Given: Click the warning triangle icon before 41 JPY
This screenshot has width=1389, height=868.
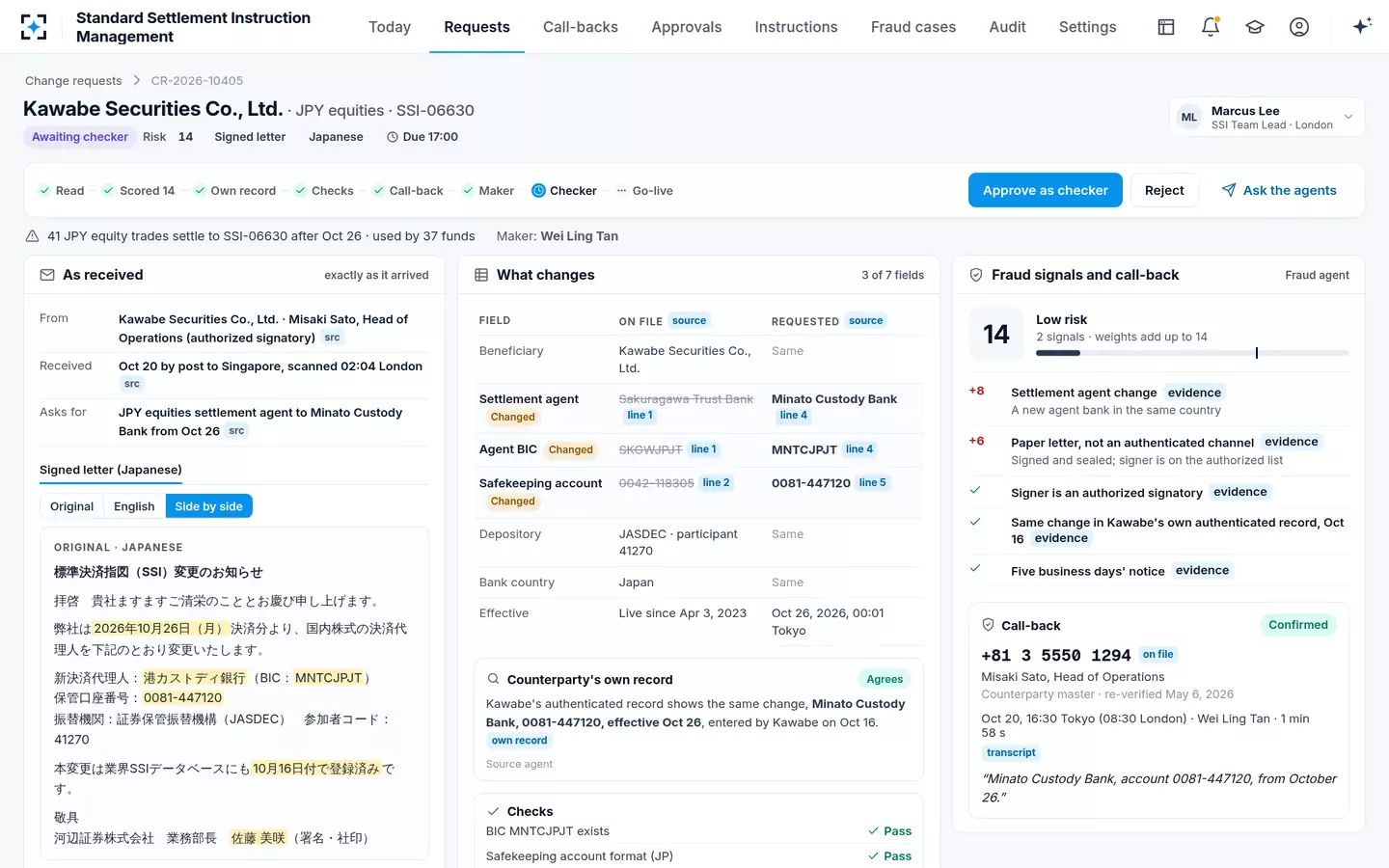Looking at the screenshot, I should [x=32, y=236].
